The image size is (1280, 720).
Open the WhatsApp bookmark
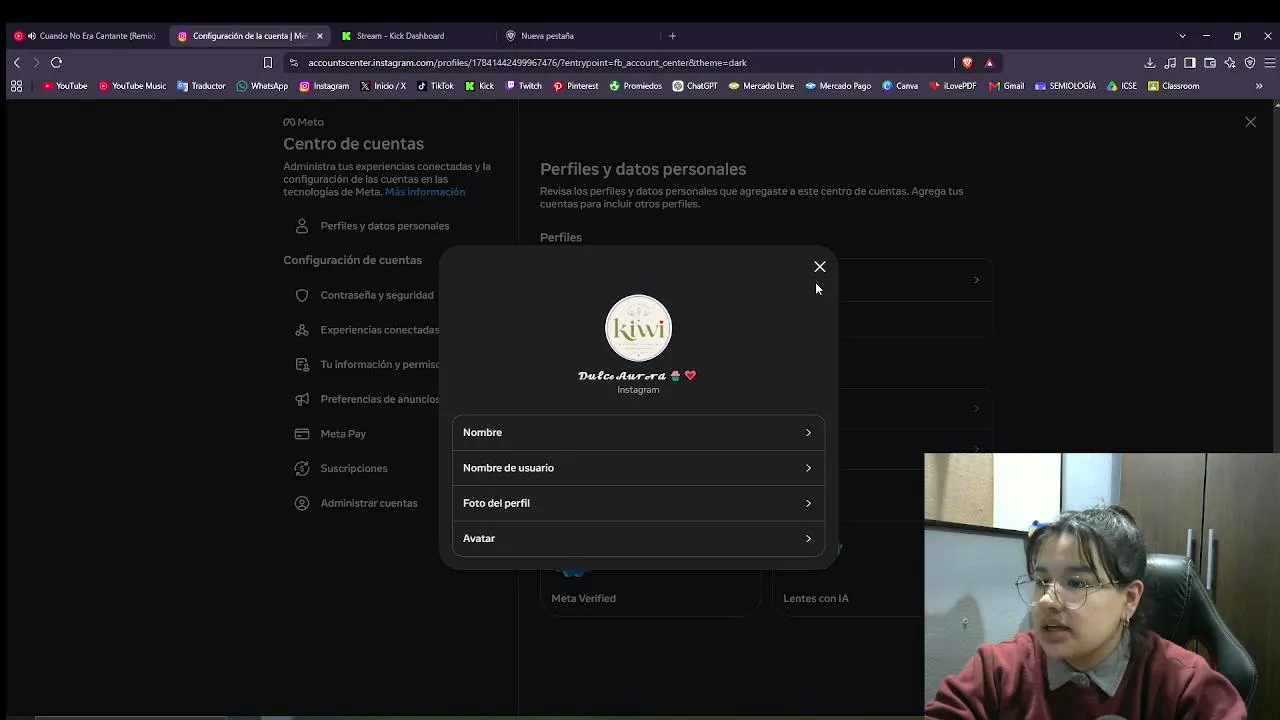[262, 86]
